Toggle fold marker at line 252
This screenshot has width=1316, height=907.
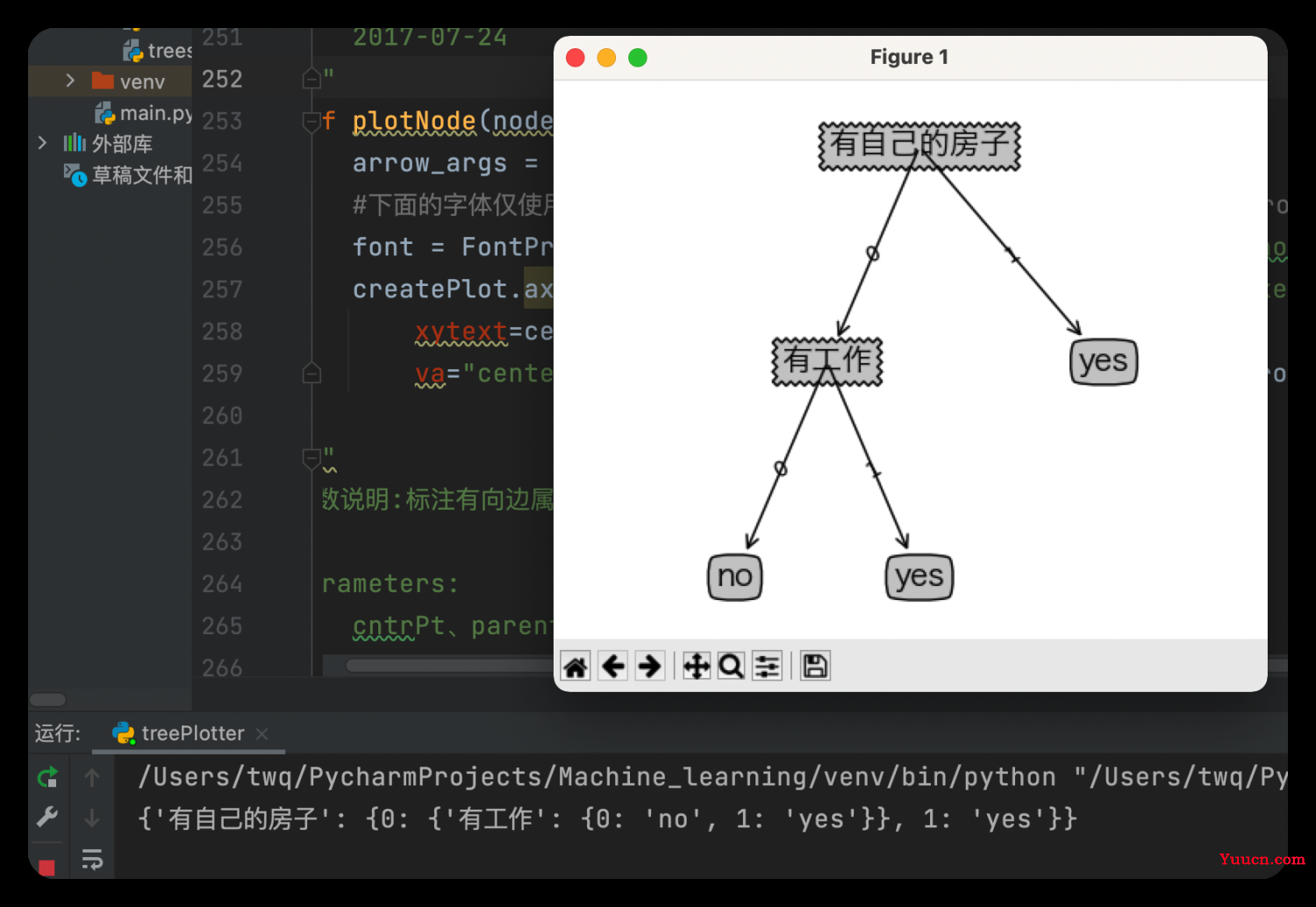(311, 79)
